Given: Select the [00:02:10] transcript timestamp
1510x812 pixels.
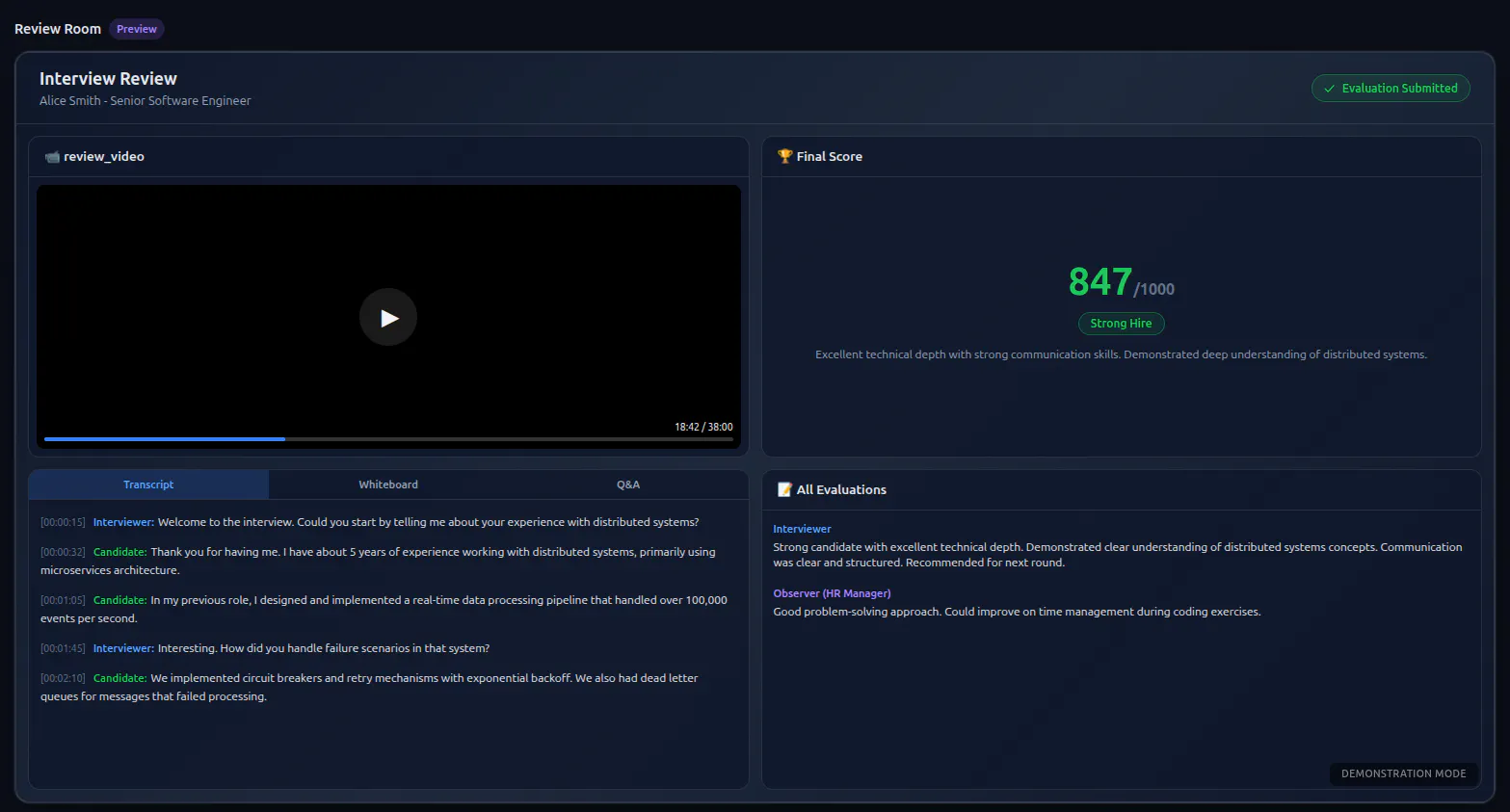Looking at the screenshot, I should tap(63, 678).
